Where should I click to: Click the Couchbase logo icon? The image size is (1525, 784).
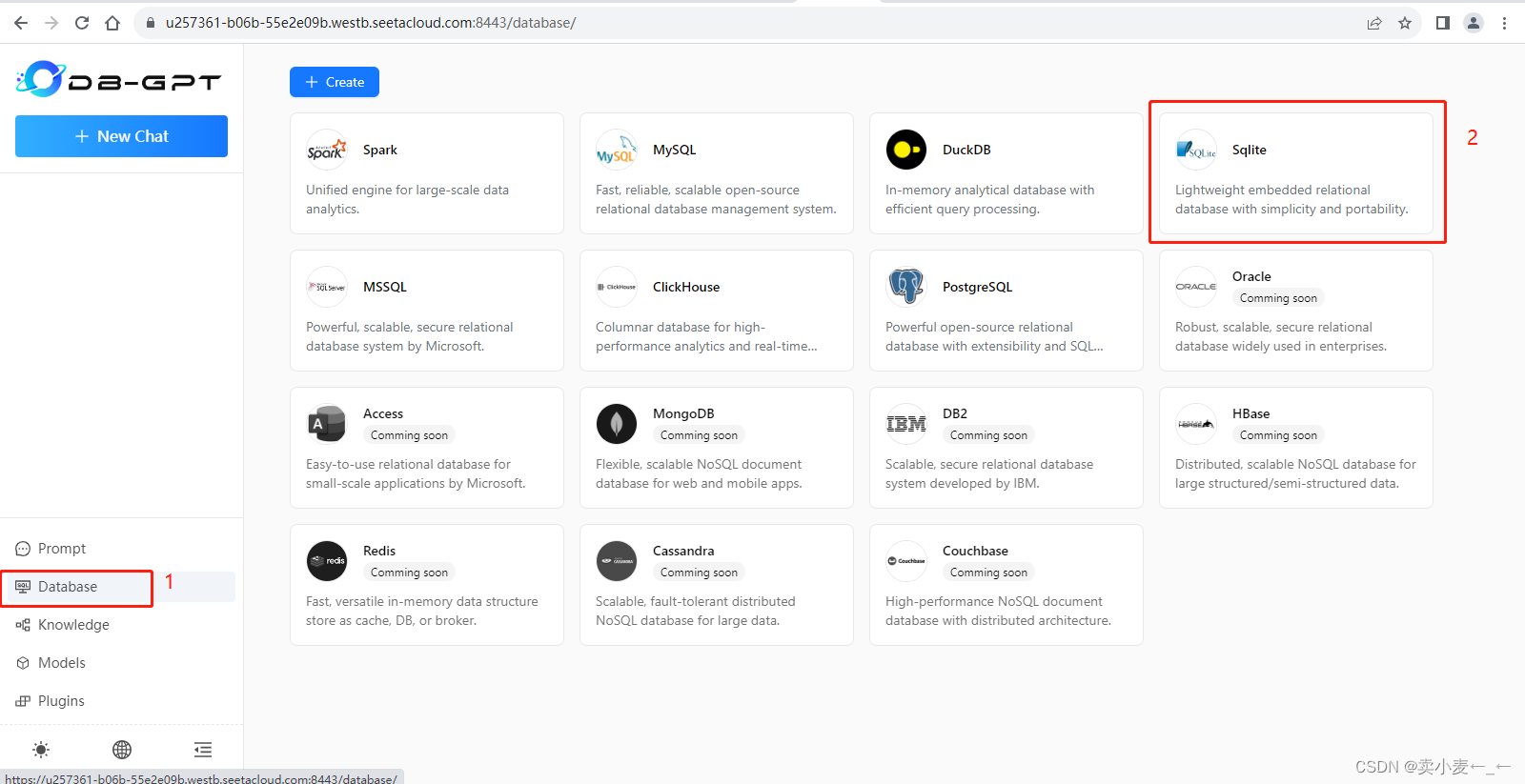click(906, 561)
